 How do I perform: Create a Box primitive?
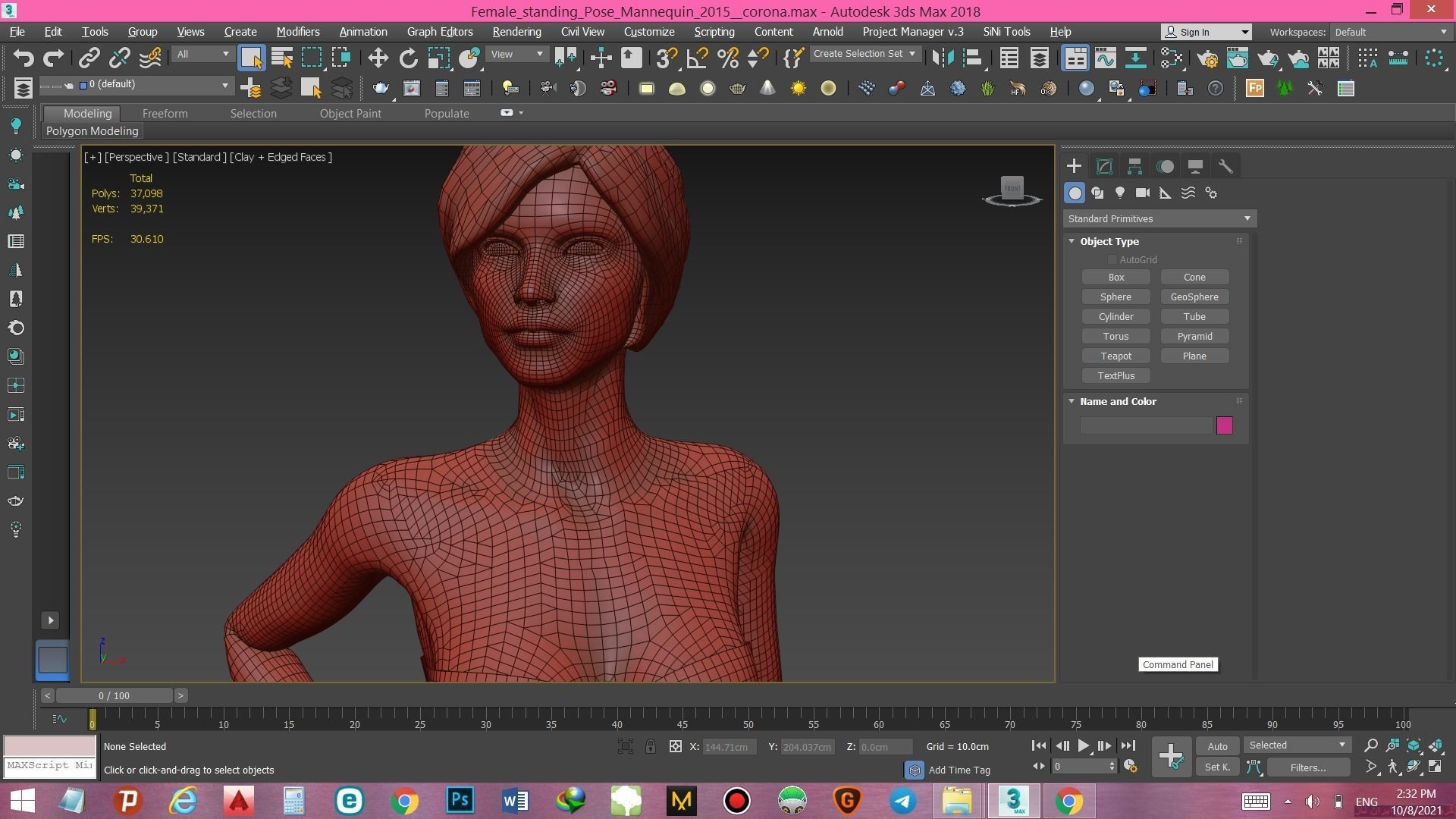point(1116,278)
